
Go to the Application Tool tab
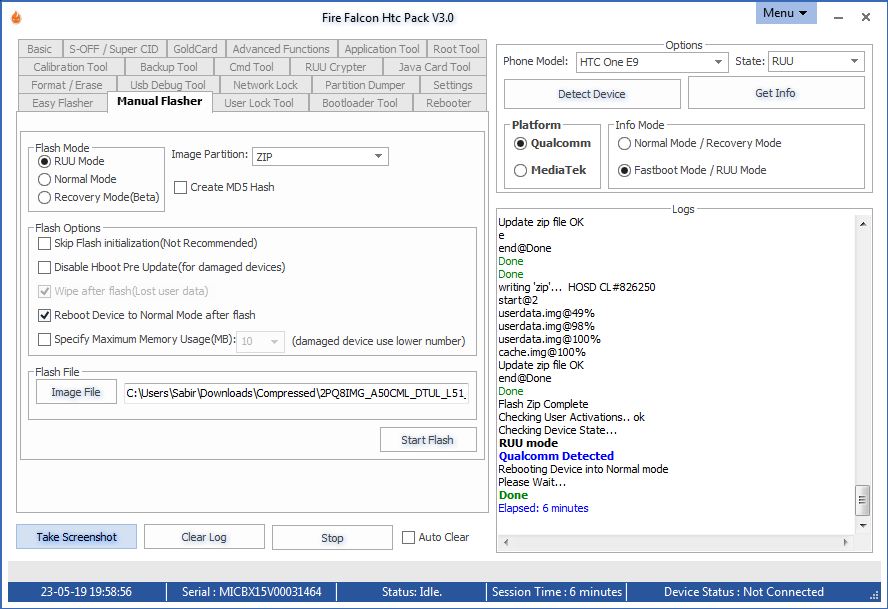[x=382, y=49]
